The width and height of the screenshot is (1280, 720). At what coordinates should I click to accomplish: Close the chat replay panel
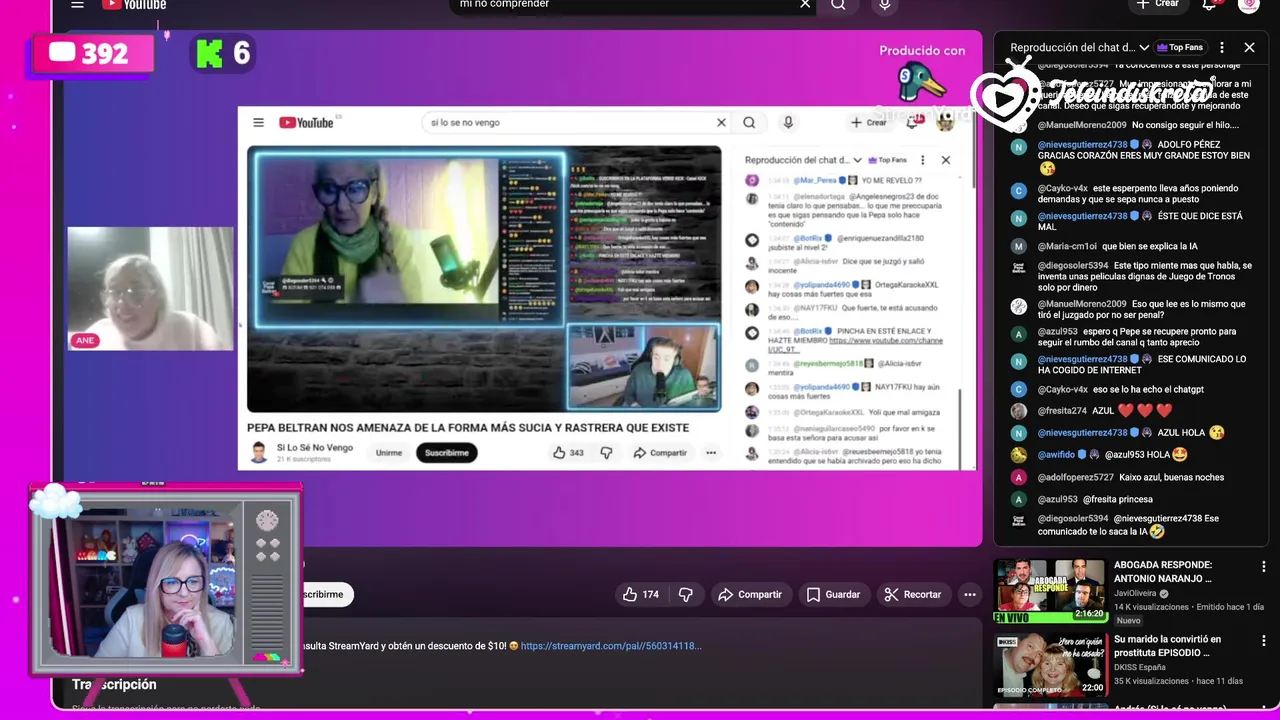click(1249, 47)
